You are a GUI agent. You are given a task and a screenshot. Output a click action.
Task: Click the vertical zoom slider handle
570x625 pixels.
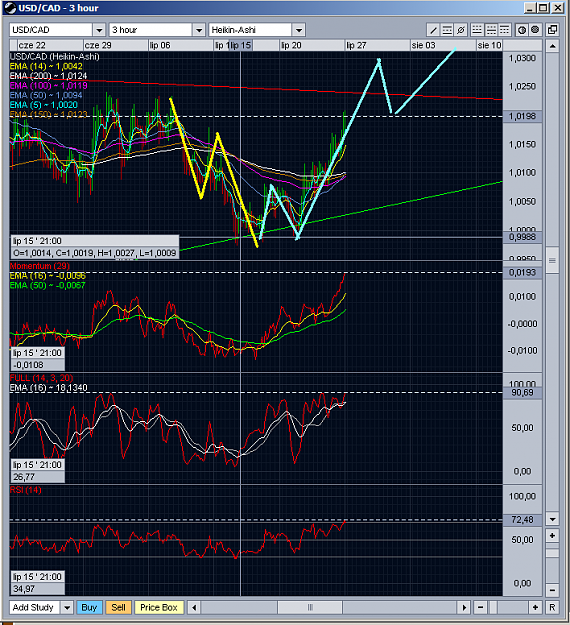tap(552, 554)
